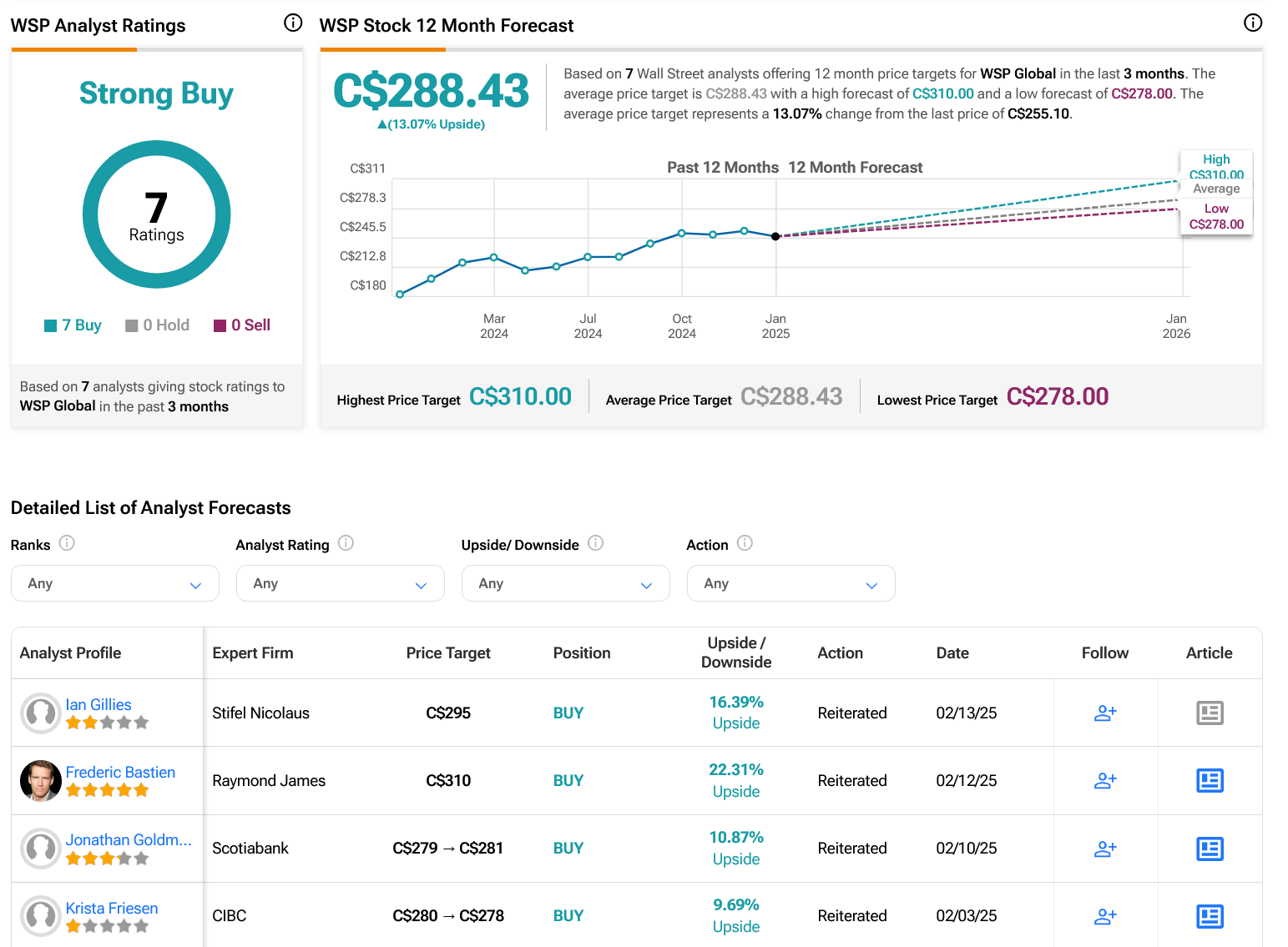1288x947 pixels.
Task: Click info icon next to Upside/Downside filter
Action: click(x=595, y=543)
